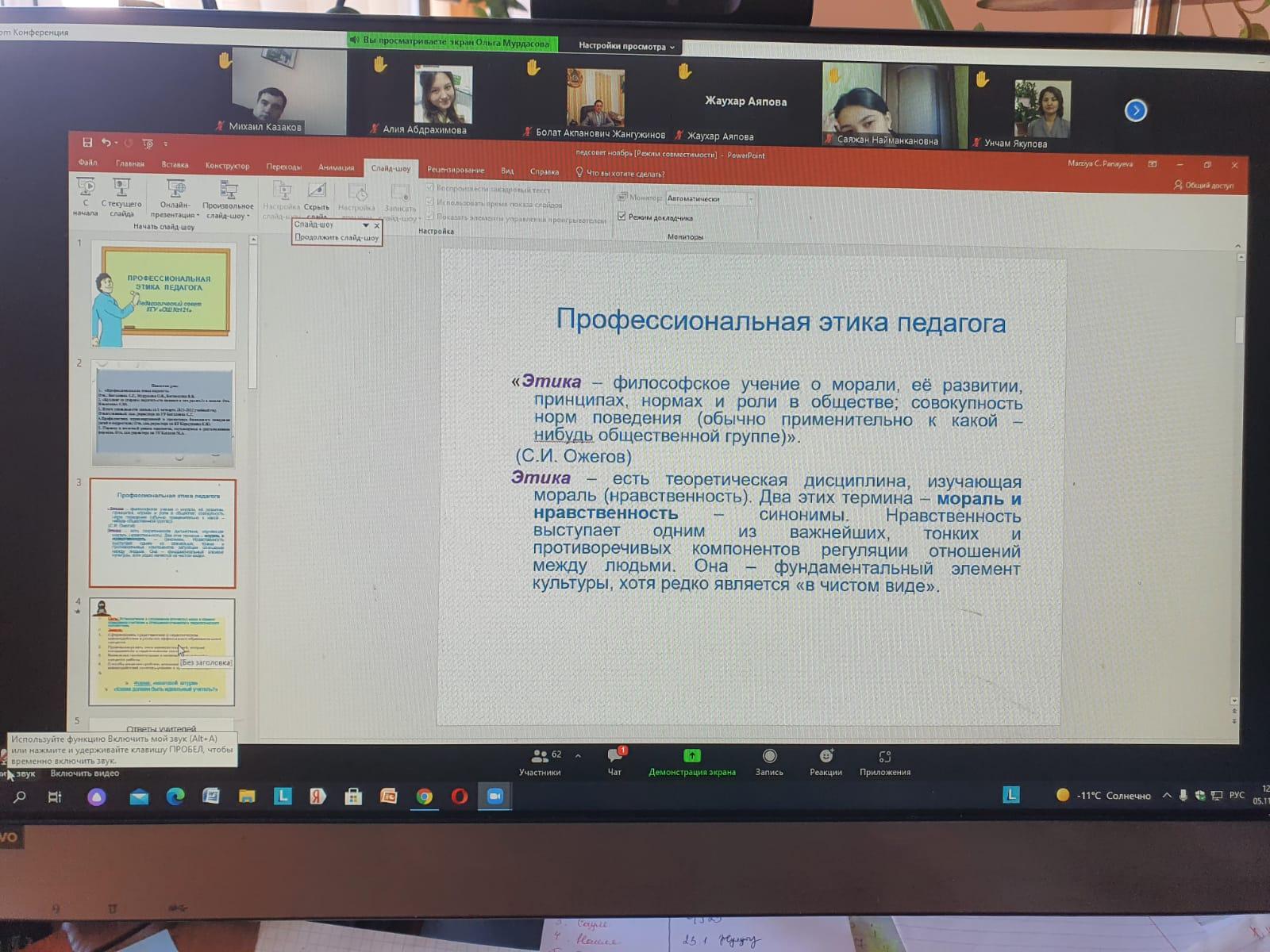This screenshot has width=1270, height=952.
Task: Open Zoom Apps (Приложения)
Action: (885, 760)
